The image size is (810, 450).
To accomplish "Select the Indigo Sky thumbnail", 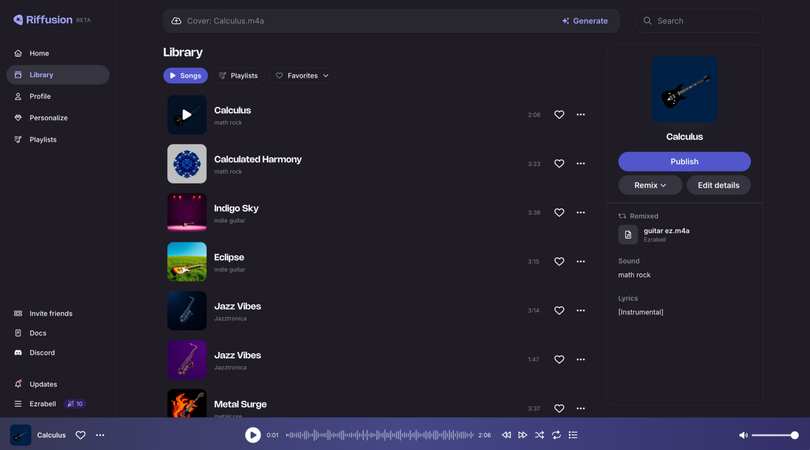I will pyautogui.click(x=187, y=212).
